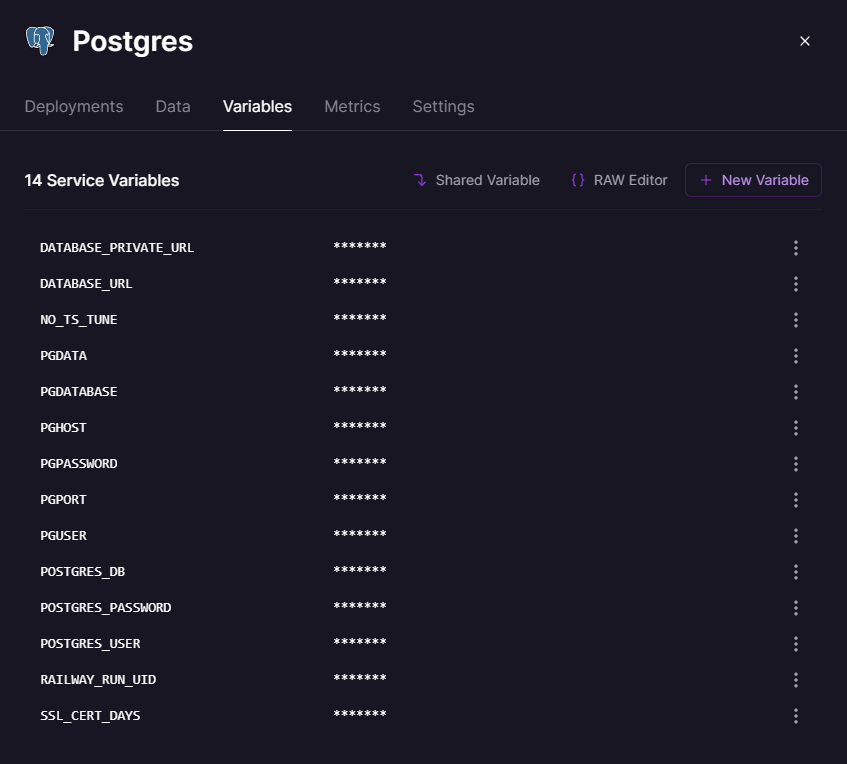Reveal the masked PGPASSWORD value
Image resolution: width=847 pixels, height=764 pixels.
click(x=360, y=463)
